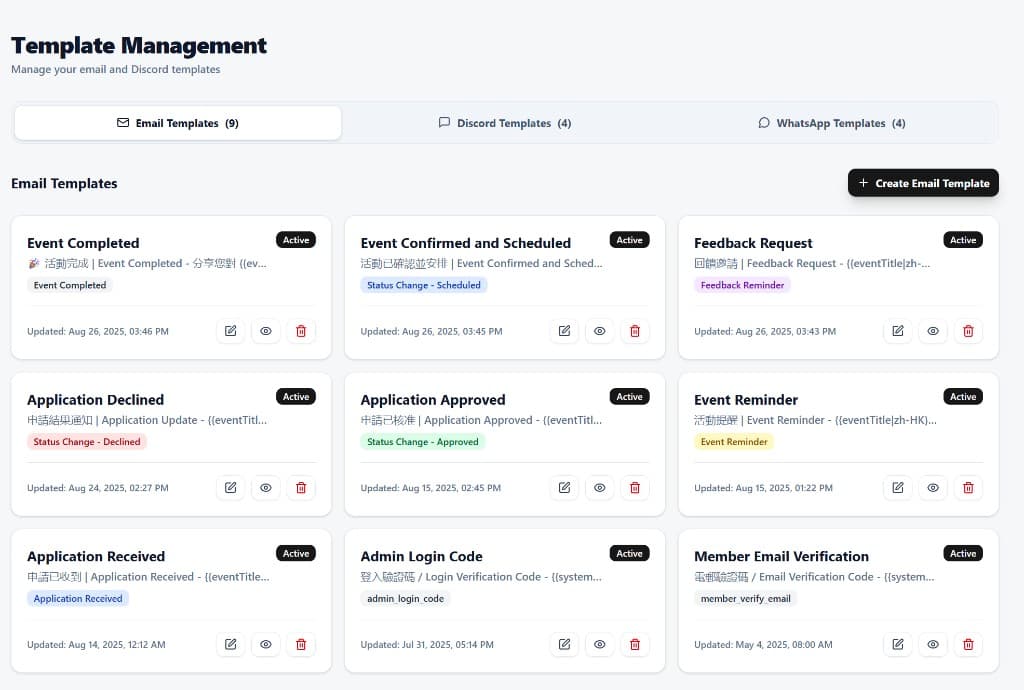The image size is (1024, 690).
Task: Preview the Feedback Request template
Action: point(933,331)
